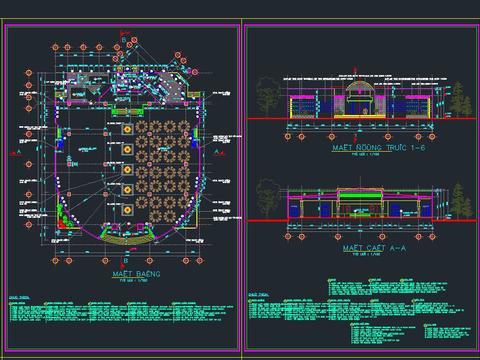Select the MAËT BAÈNG floor plan title
Image resolution: width=480 pixels, height=360 pixels.
coord(136,274)
